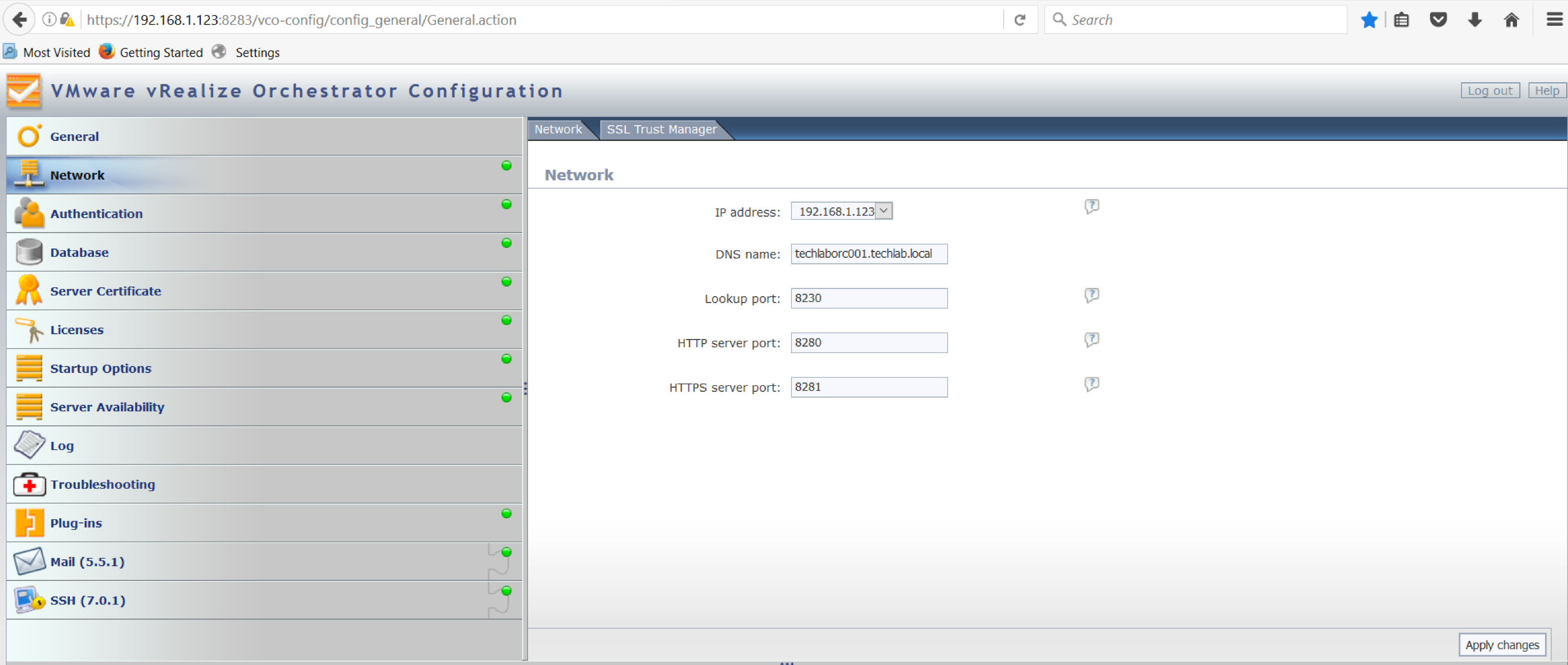Click Troubleshooting first-aid kit icon
The image size is (1568, 665).
(29, 484)
